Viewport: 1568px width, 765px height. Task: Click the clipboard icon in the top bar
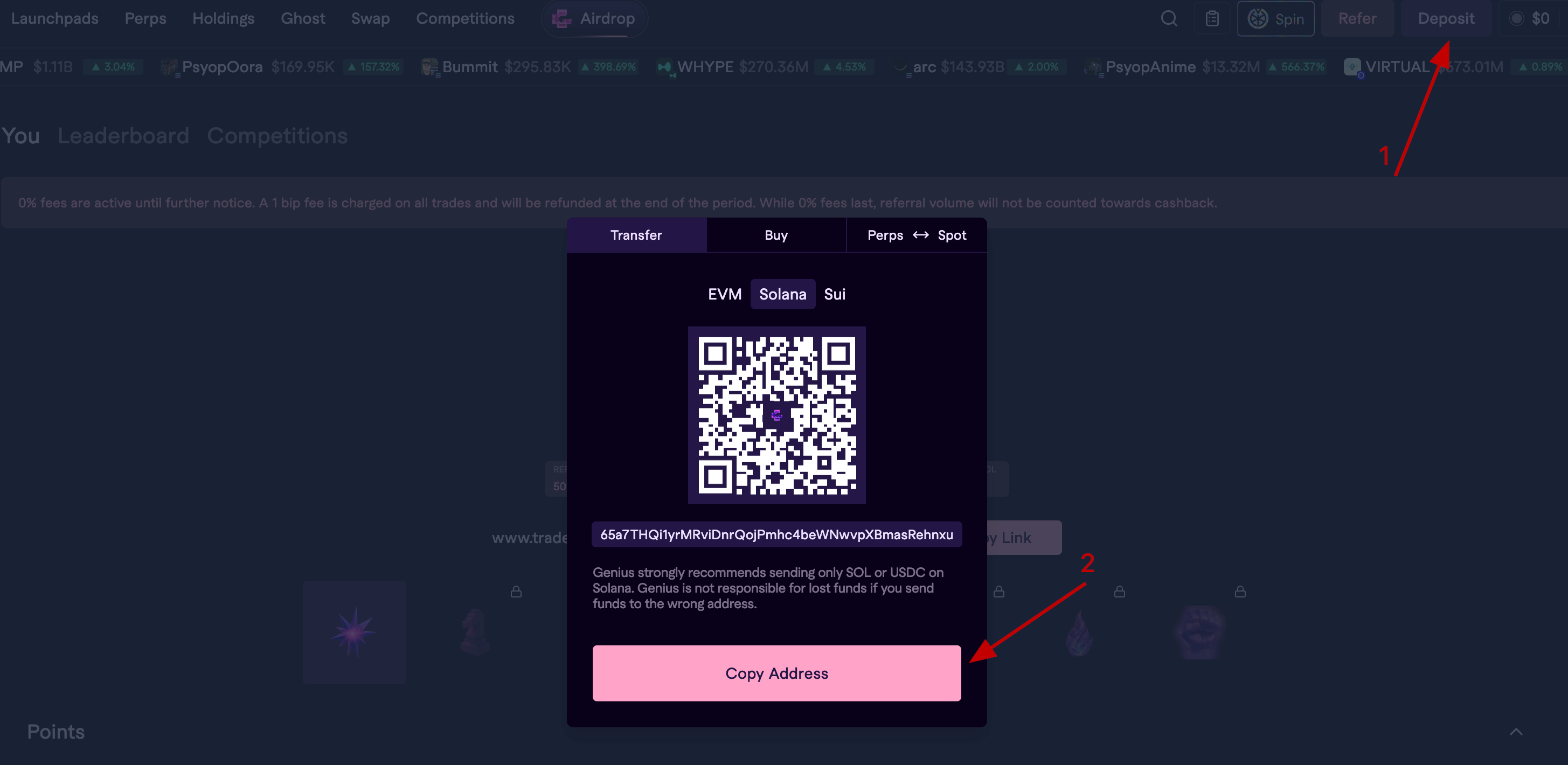point(1212,19)
